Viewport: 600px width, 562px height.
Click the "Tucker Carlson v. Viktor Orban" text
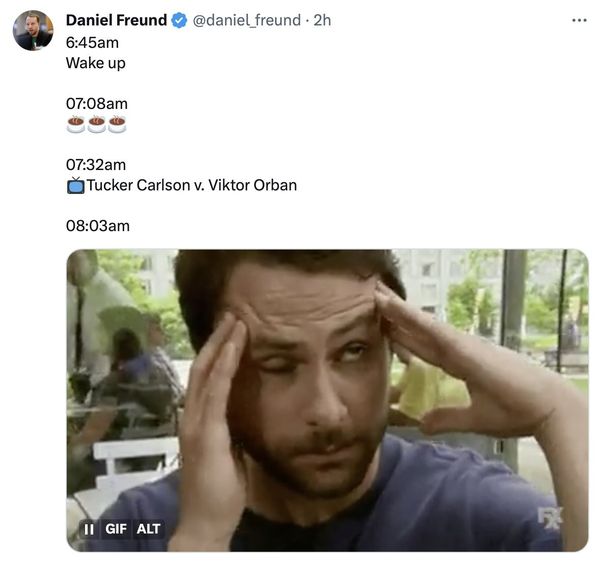(x=191, y=185)
